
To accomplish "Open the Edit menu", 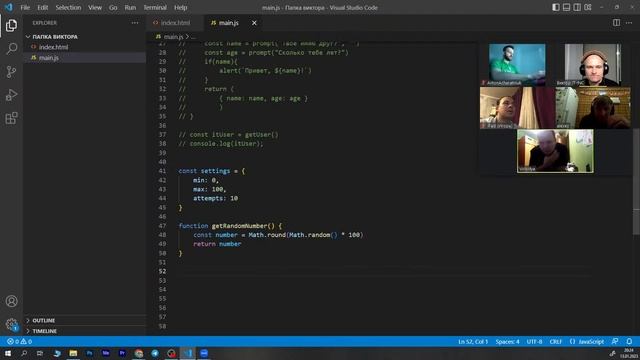I will click(42, 7).
